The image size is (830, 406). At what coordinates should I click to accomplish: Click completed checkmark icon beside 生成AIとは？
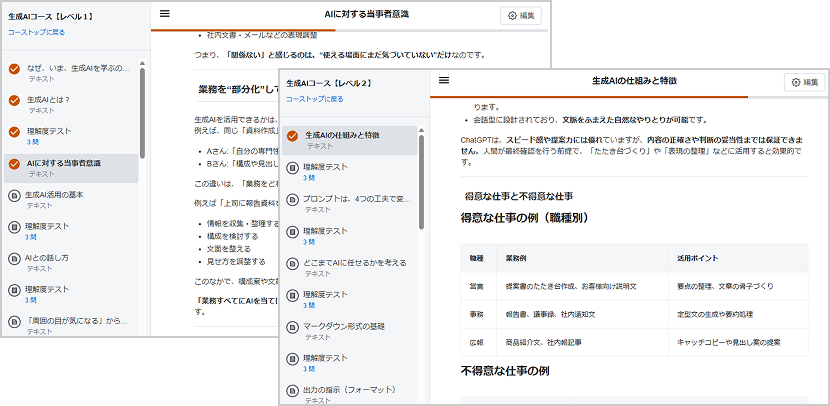pyautogui.click(x=14, y=100)
